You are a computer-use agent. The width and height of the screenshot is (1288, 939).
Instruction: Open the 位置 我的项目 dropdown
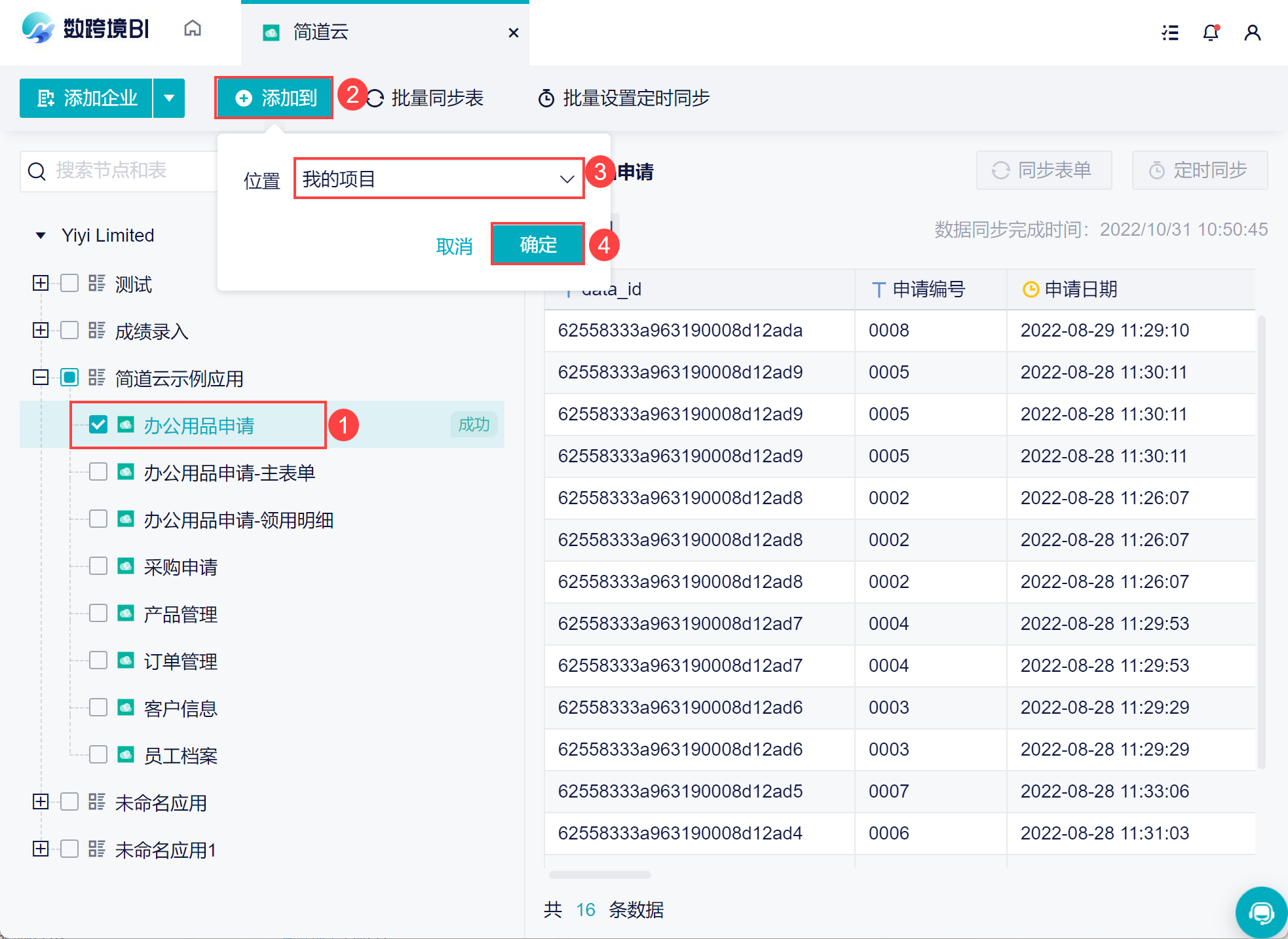[438, 179]
